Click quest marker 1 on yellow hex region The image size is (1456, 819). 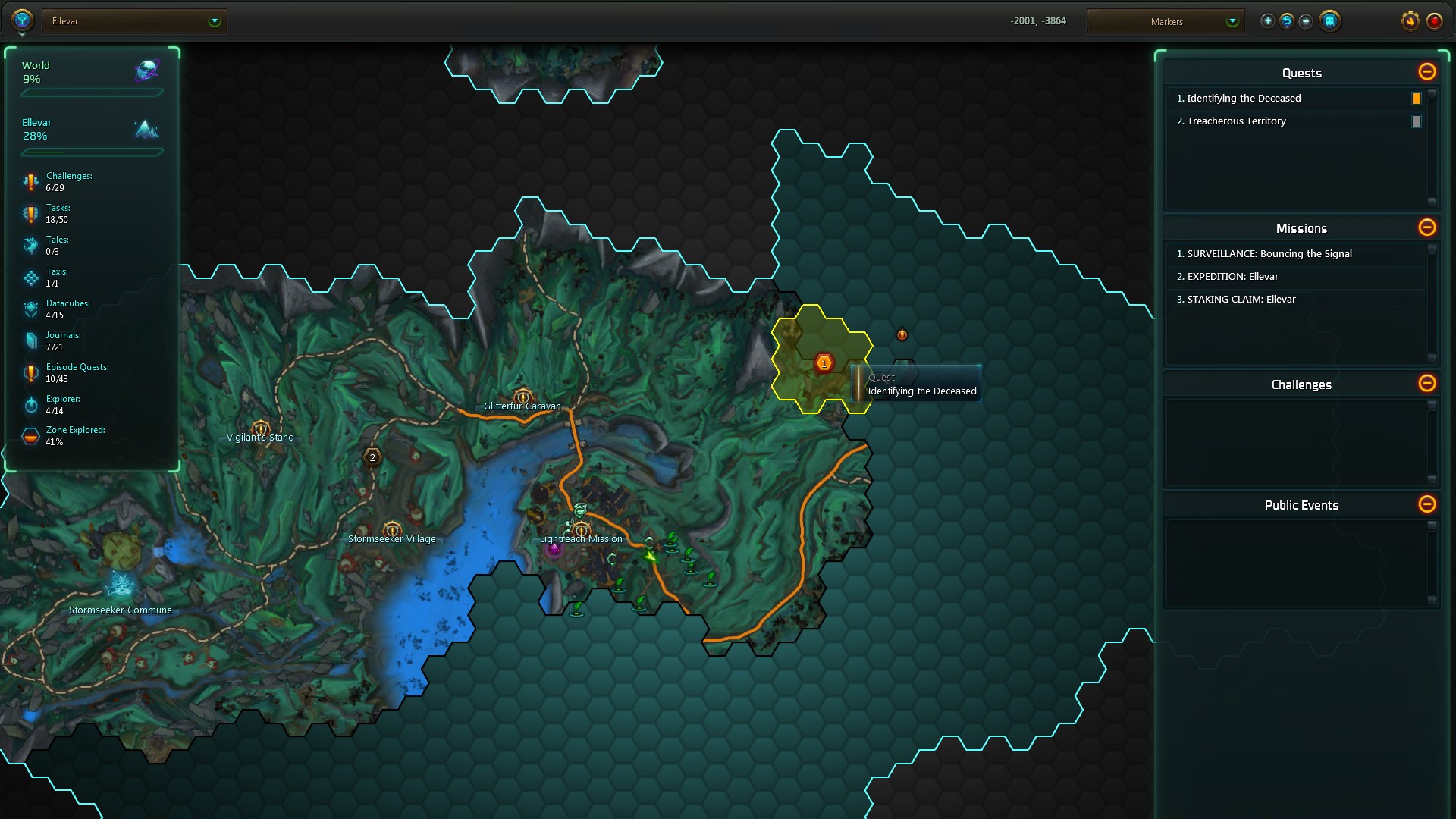pos(824,363)
